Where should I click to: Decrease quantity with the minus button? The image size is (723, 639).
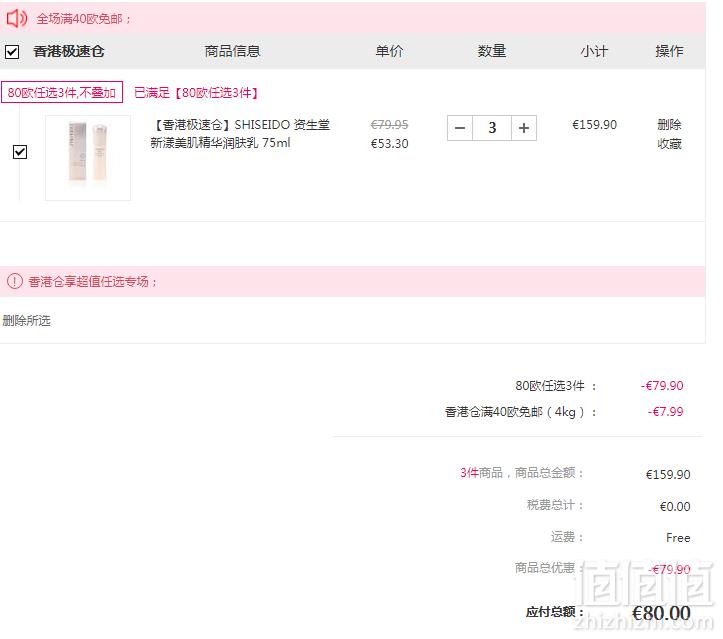coord(460,128)
